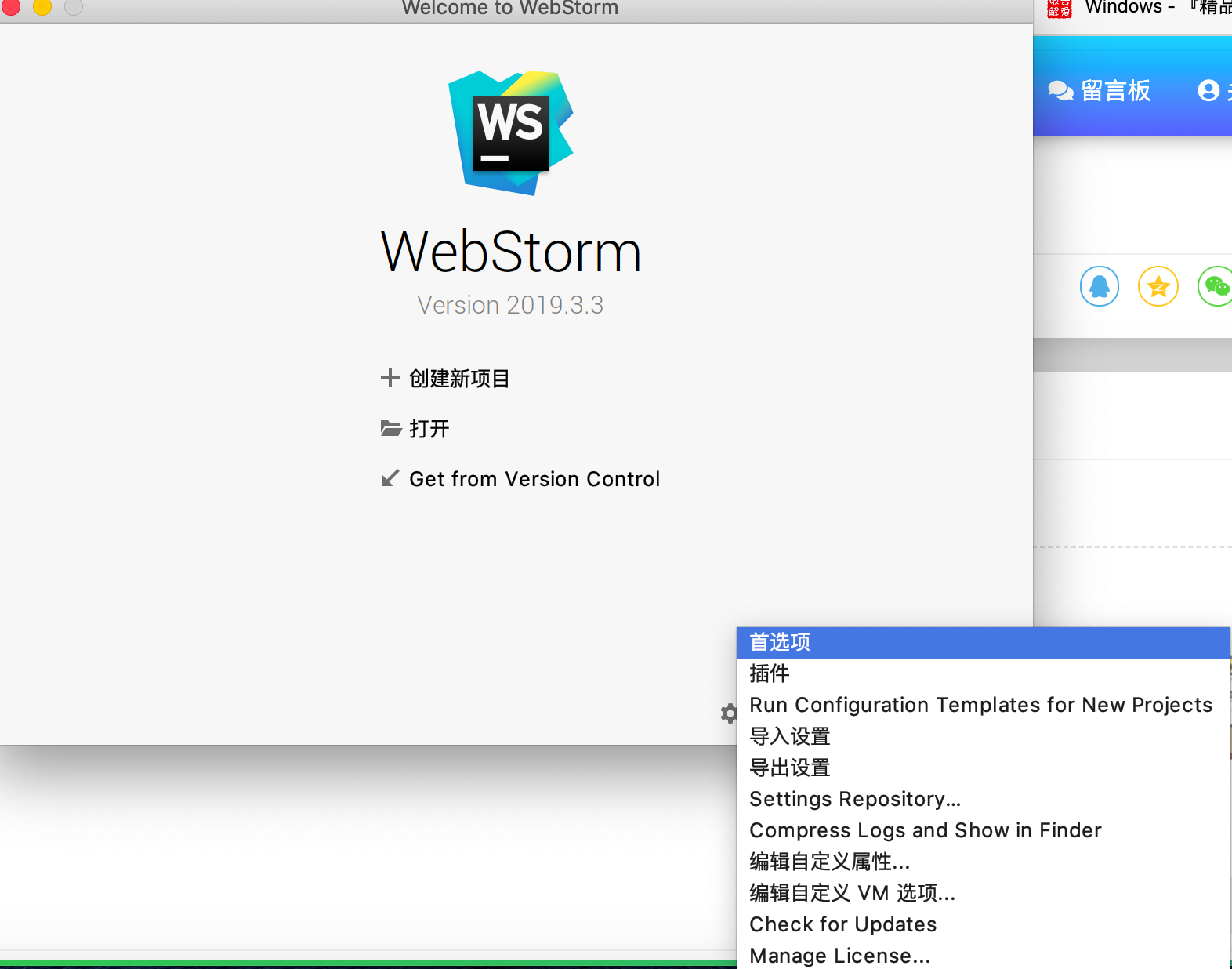Click the arrow icon for Get from Version Control
Screen dimensions: 1232x969
pyautogui.click(x=390, y=478)
